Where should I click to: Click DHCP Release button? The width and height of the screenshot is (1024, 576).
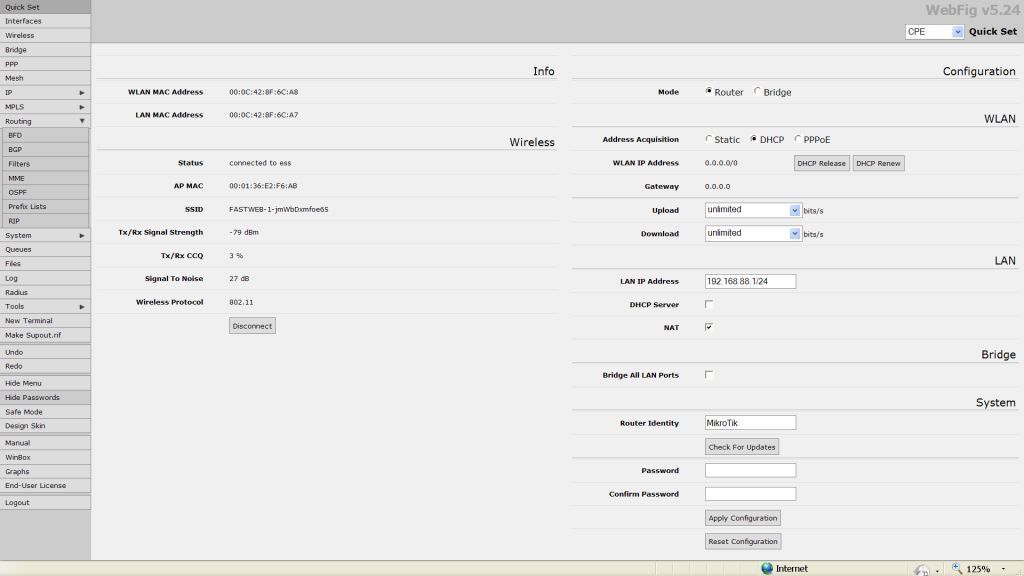[822, 163]
